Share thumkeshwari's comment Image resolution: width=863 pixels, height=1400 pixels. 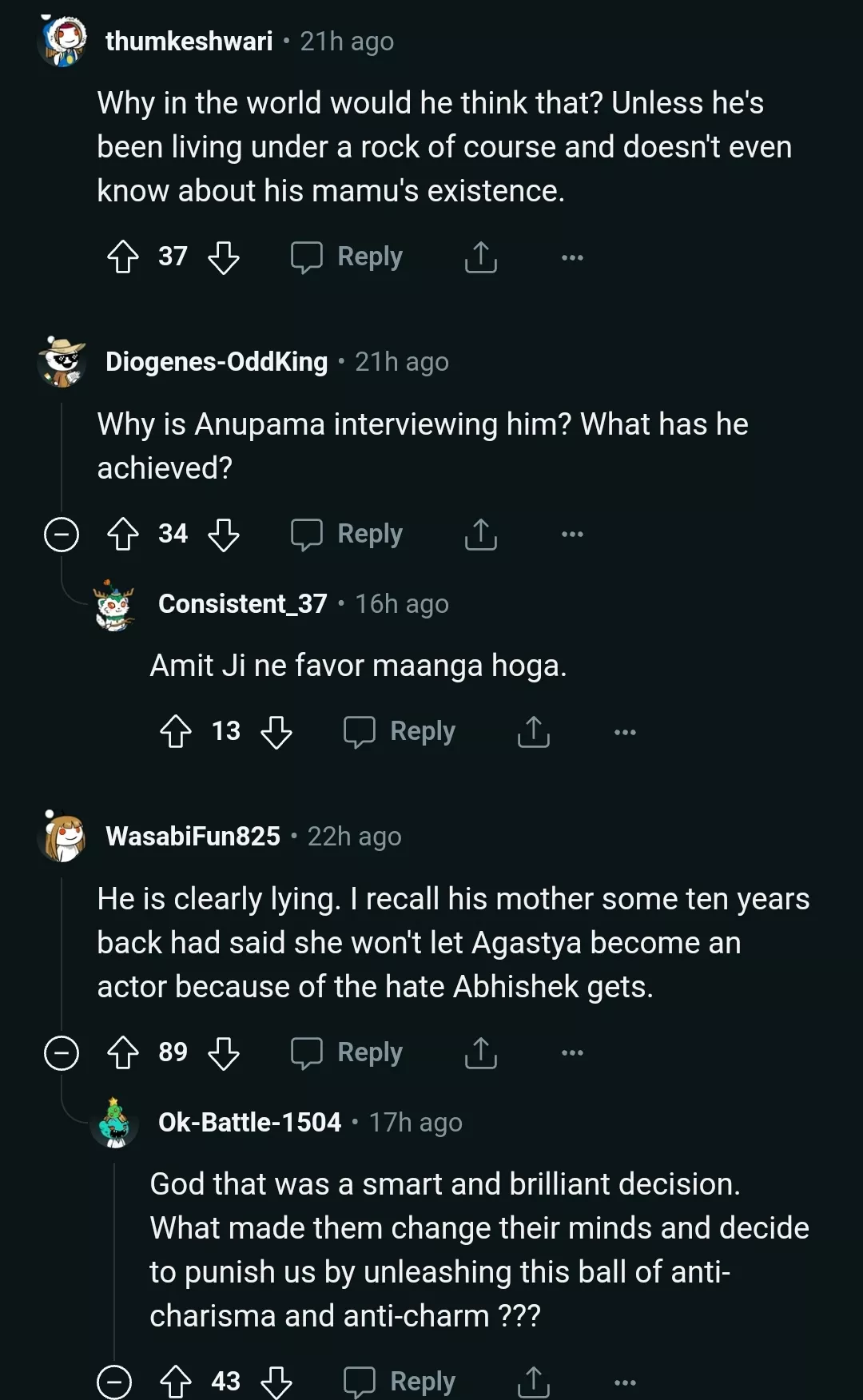pyautogui.click(x=481, y=257)
